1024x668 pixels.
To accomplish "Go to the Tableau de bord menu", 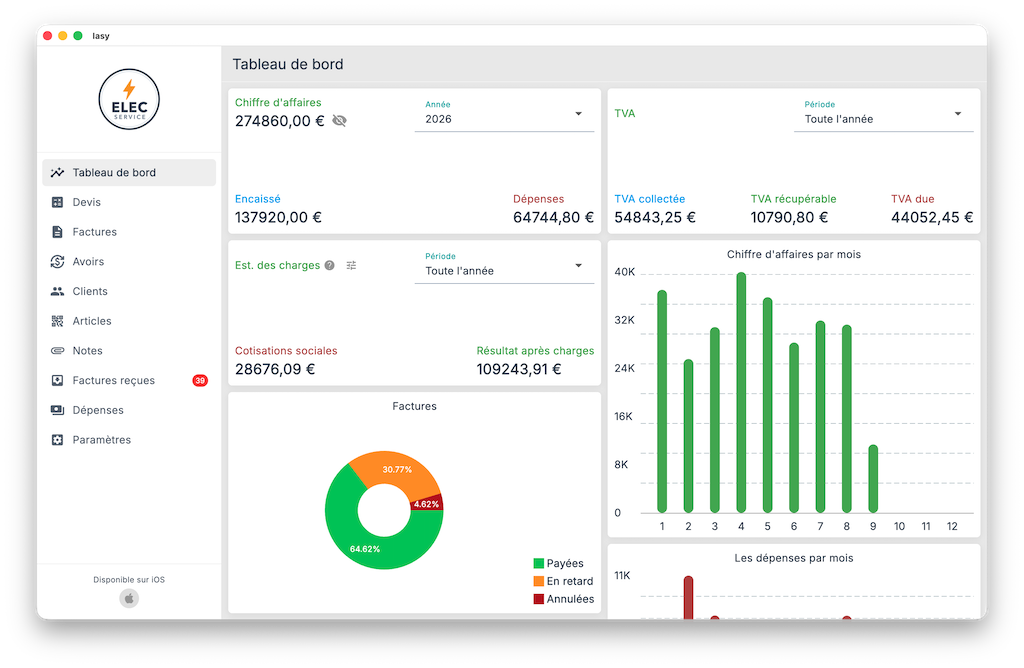I will click(129, 172).
